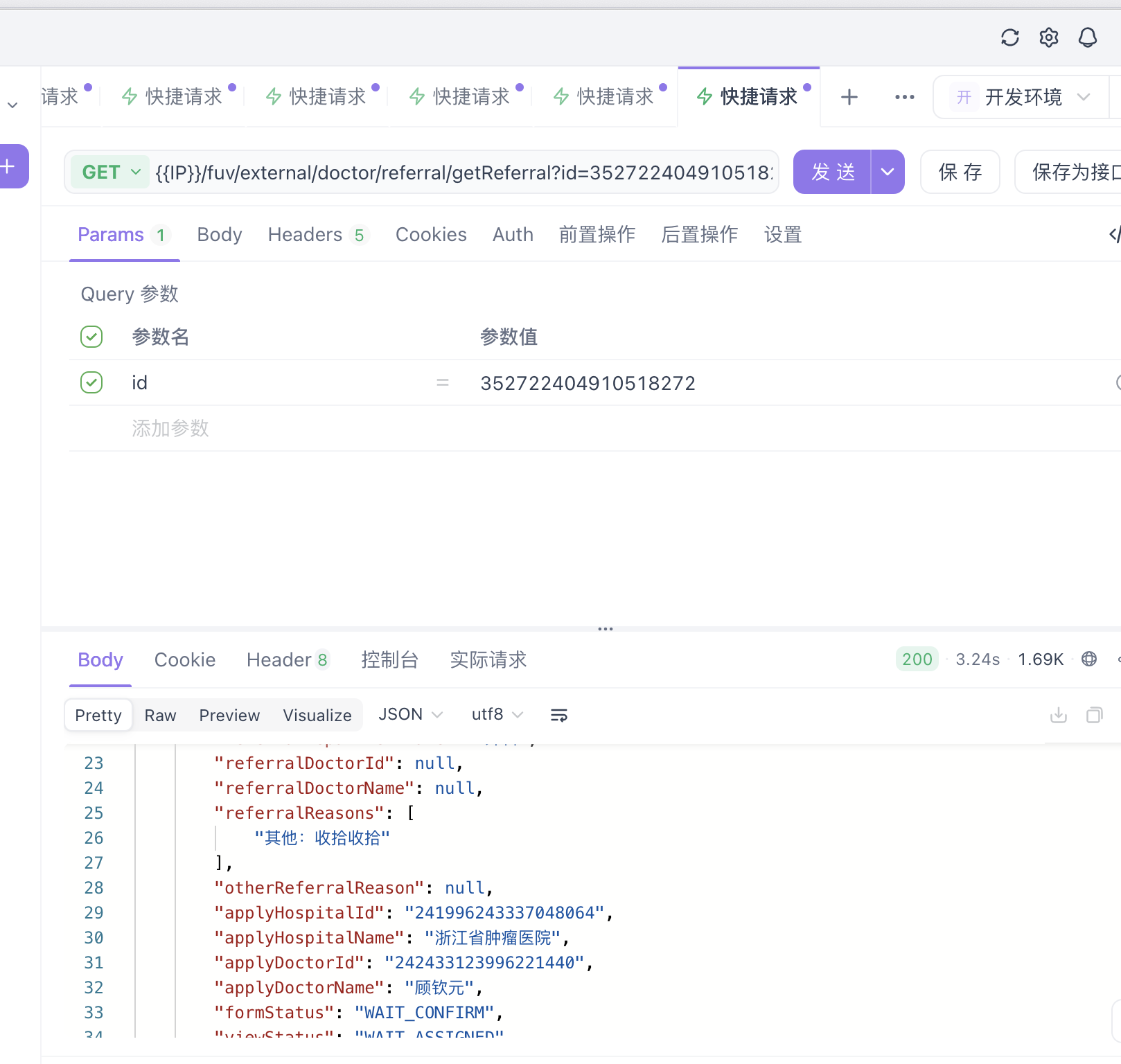
Task: Click the 保存为接口 button
Action: [x=1068, y=172]
